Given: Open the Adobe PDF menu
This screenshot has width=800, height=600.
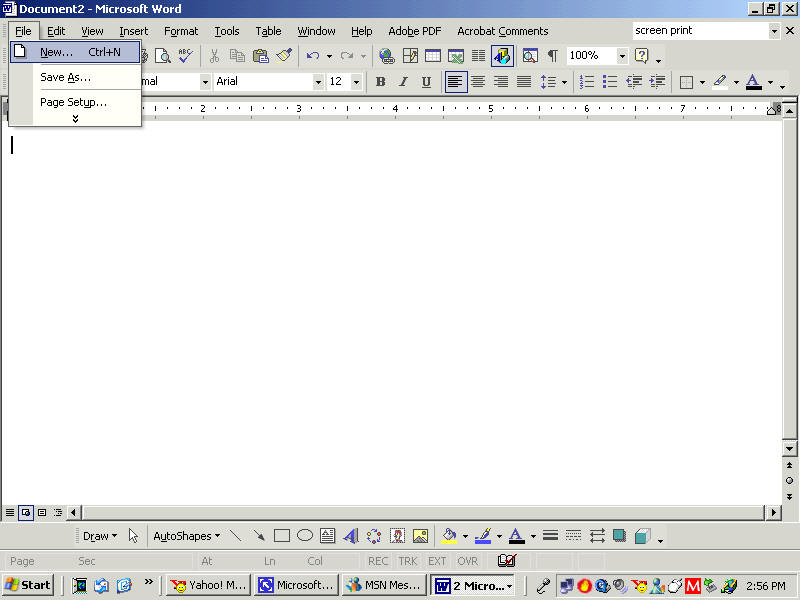Looking at the screenshot, I should pyautogui.click(x=414, y=31).
